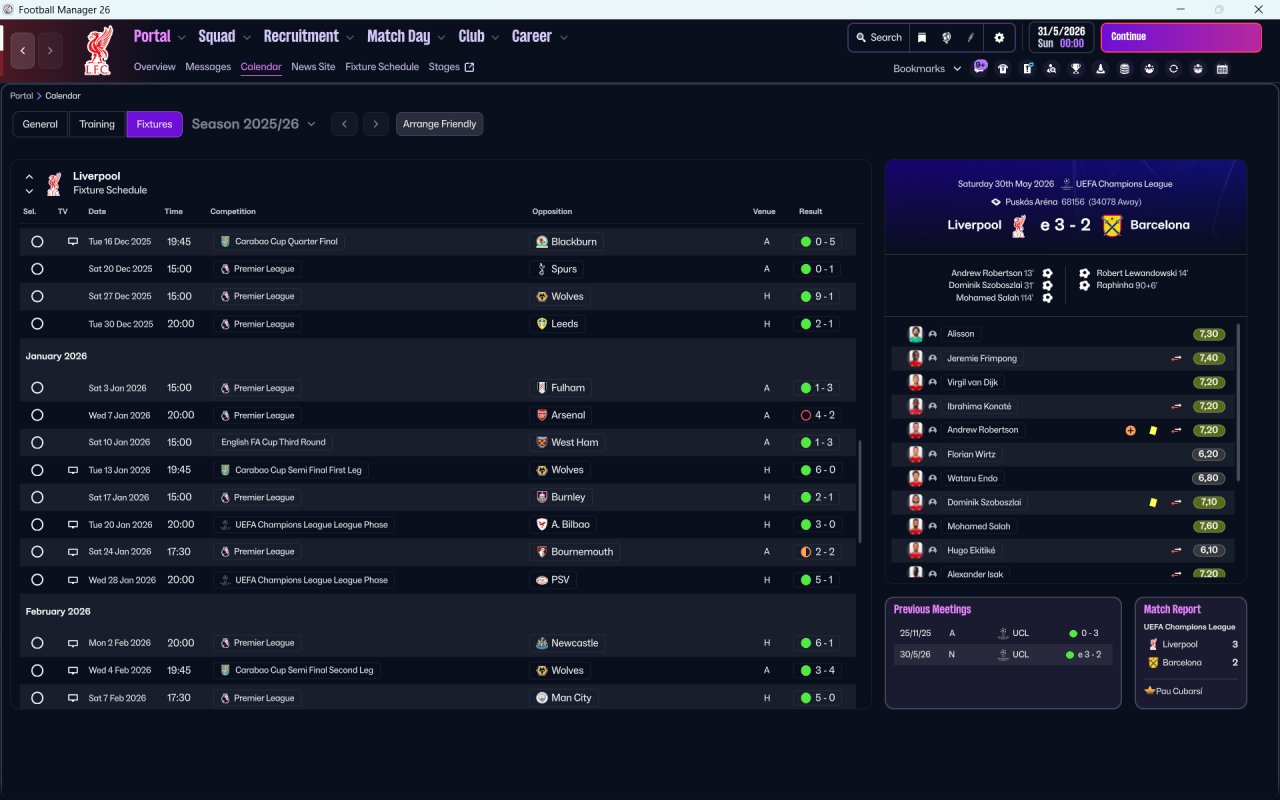Screen dimensions: 1280x800
Task: Go to the next season with right arrow
Action: [375, 124]
